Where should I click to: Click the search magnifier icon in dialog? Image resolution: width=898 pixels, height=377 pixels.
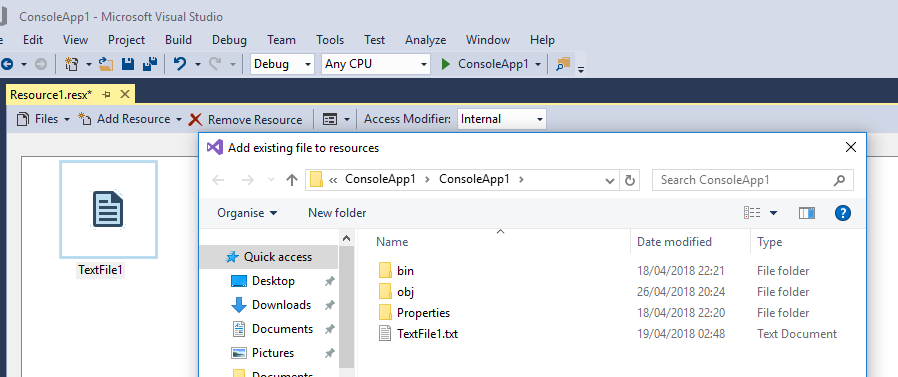pos(840,180)
